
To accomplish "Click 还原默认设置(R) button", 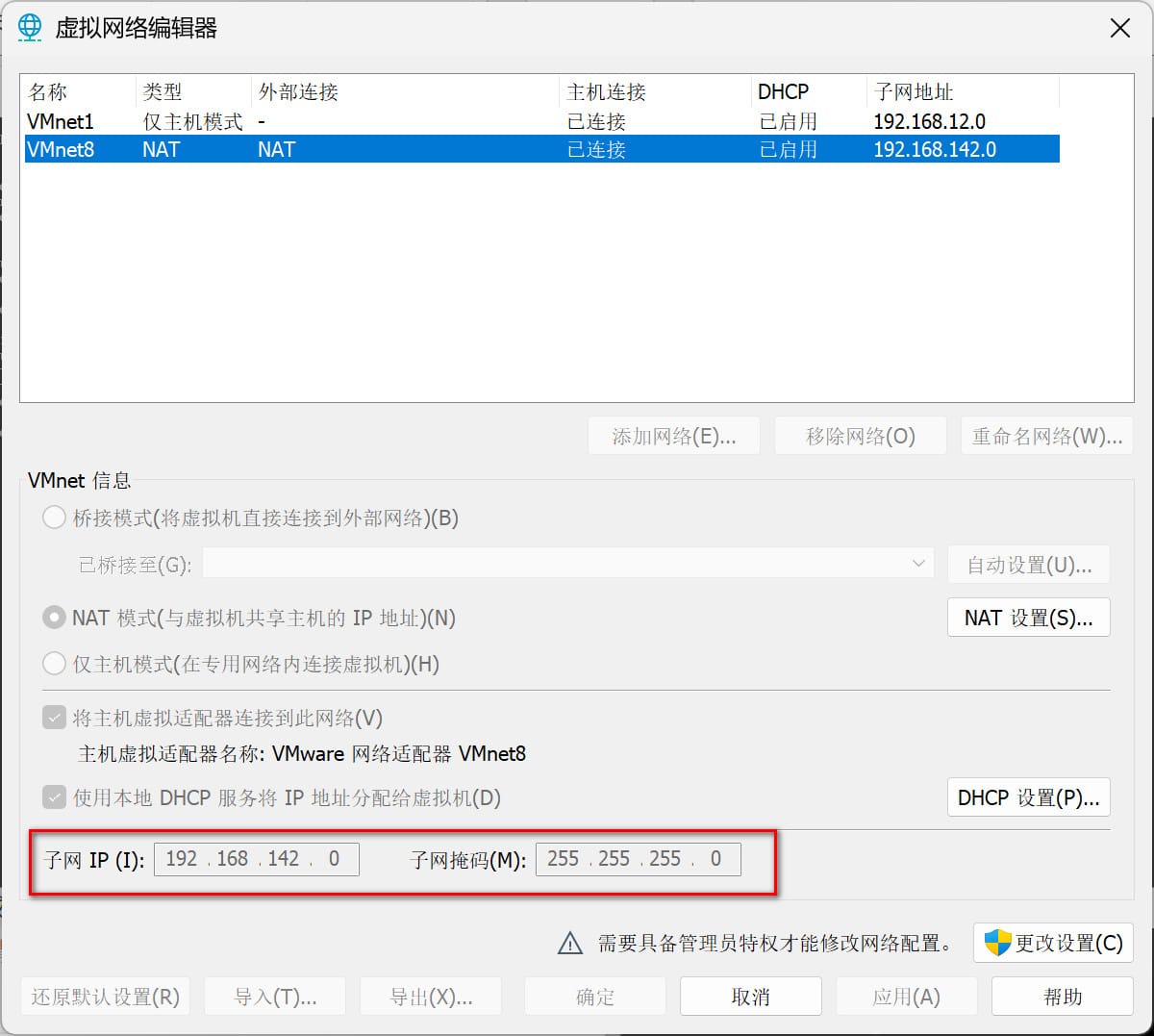I will click(106, 997).
